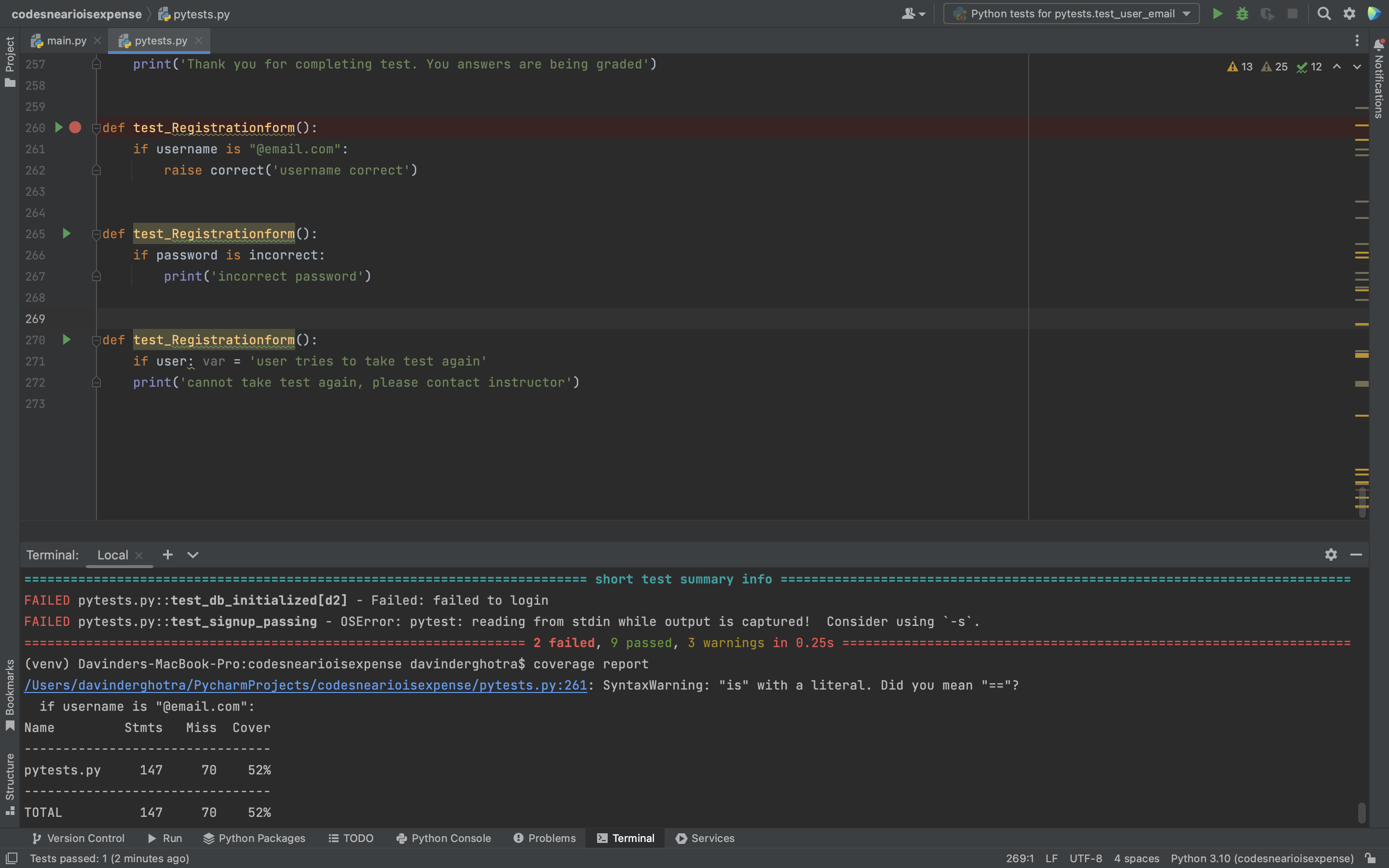Open the terminal sessions dropdown chevron
This screenshot has height=868, width=1389.
pyautogui.click(x=192, y=555)
